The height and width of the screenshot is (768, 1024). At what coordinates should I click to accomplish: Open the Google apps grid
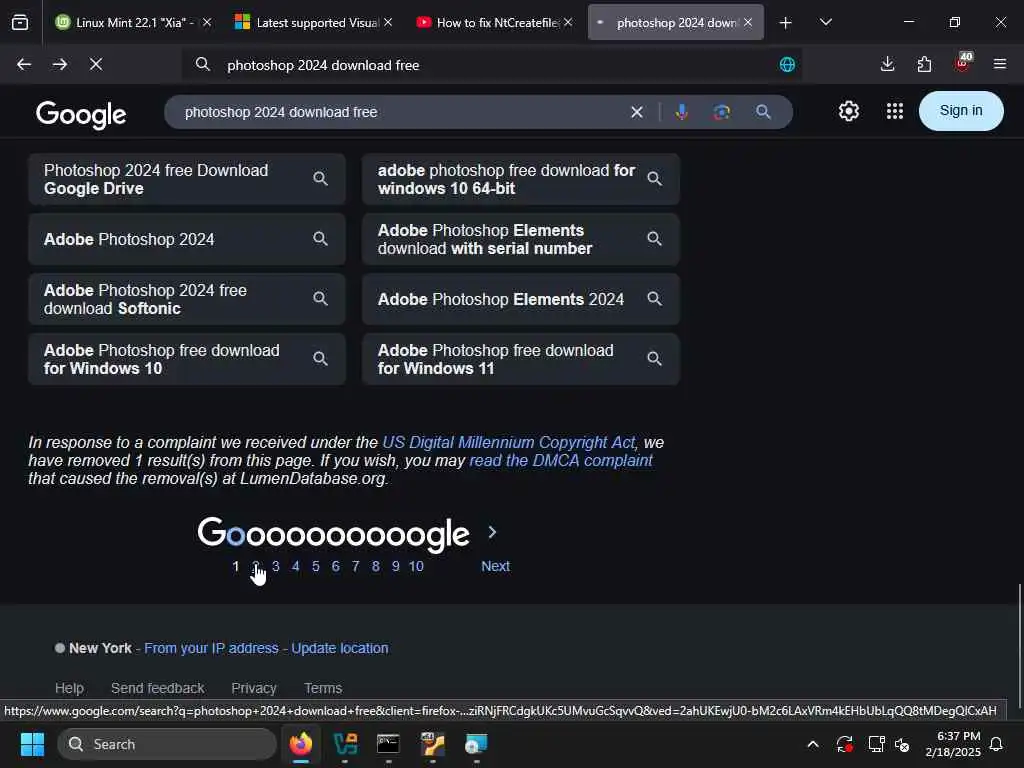pos(895,111)
